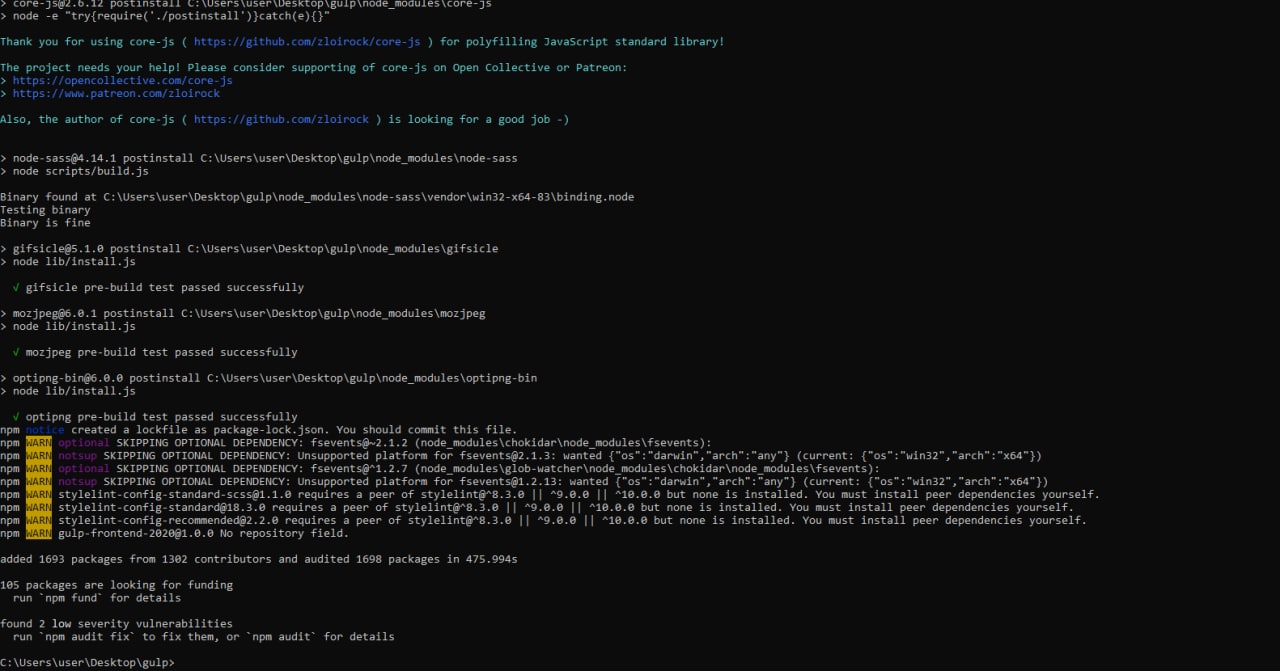Click the 'Binary is fine' line

pos(45,223)
